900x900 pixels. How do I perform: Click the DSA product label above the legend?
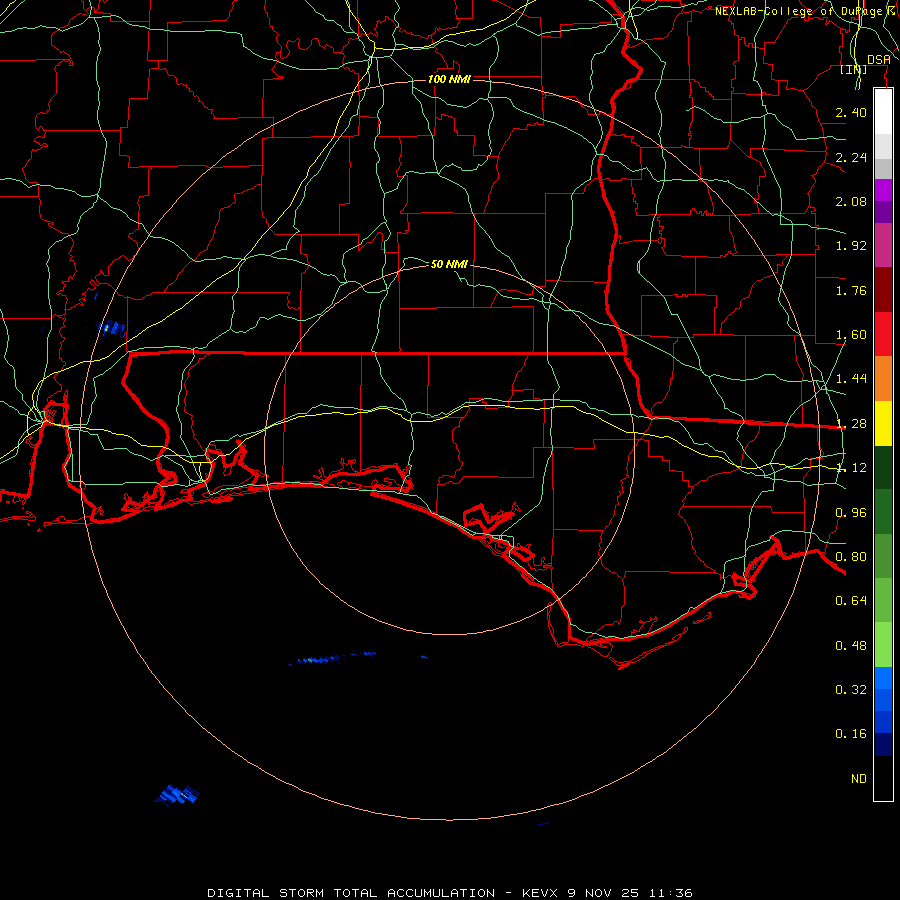[x=879, y=60]
